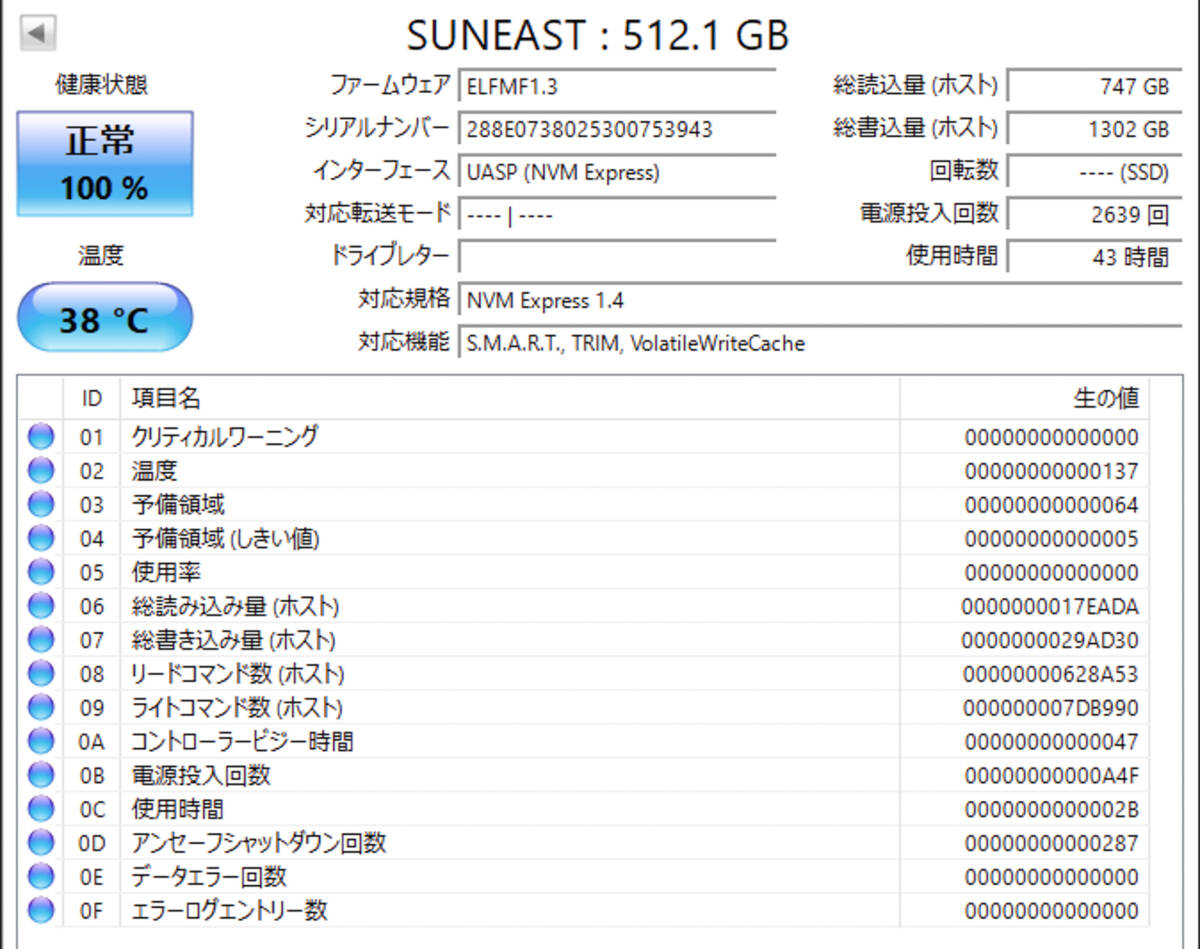This screenshot has width=1200, height=949.
Task: Click status orb for アンセーフシャットダウン回数 row
Action: (x=41, y=843)
